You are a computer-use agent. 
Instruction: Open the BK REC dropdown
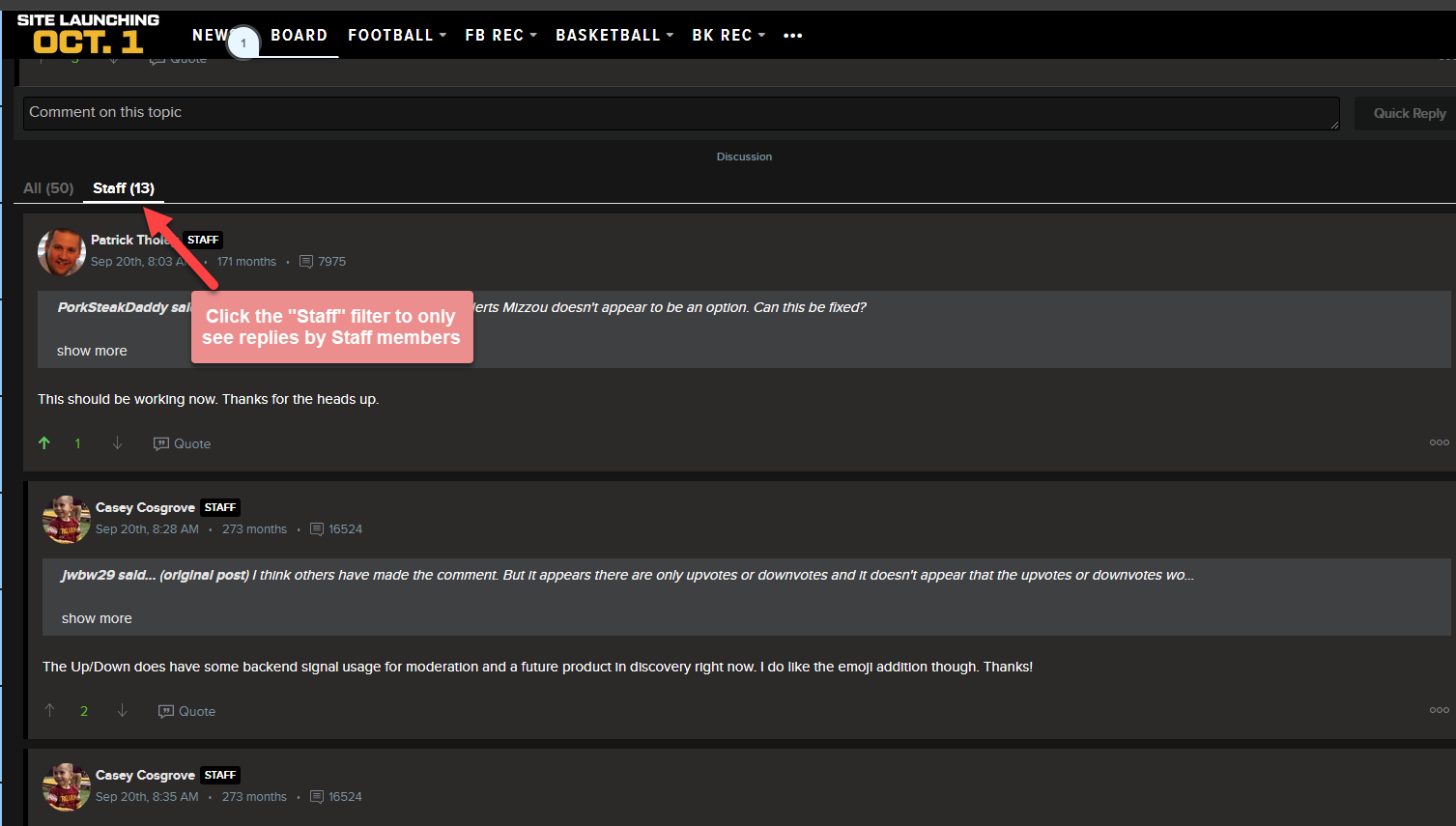point(727,35)
